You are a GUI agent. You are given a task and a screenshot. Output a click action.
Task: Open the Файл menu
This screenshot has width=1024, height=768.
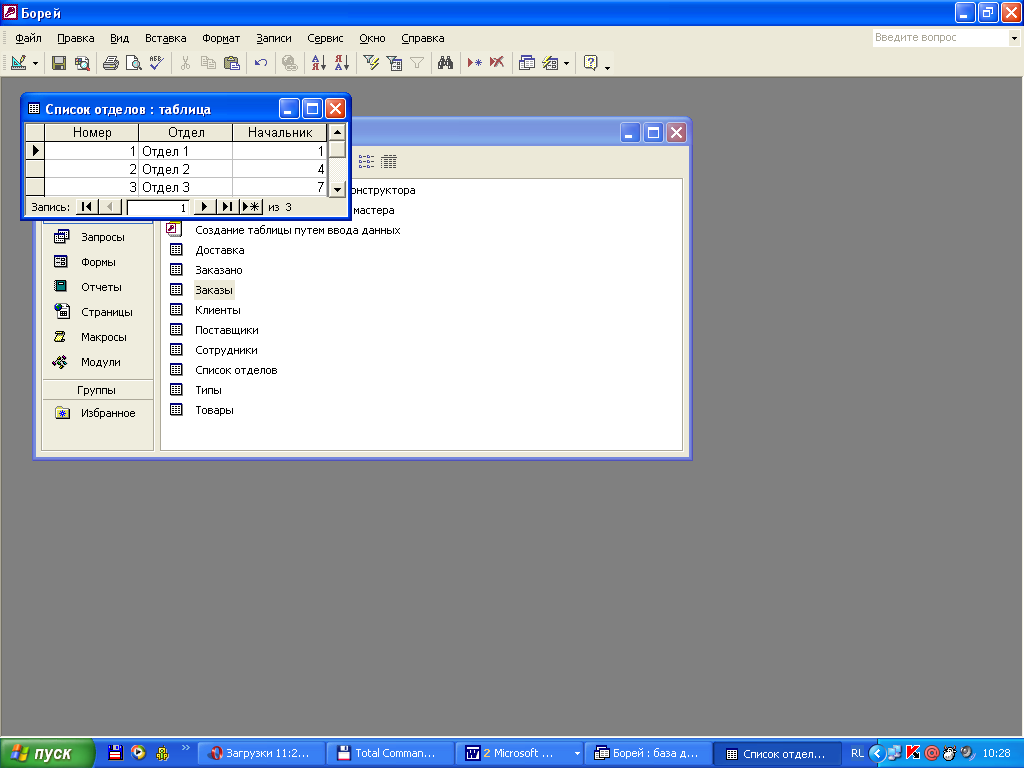[x=28, y=38]
